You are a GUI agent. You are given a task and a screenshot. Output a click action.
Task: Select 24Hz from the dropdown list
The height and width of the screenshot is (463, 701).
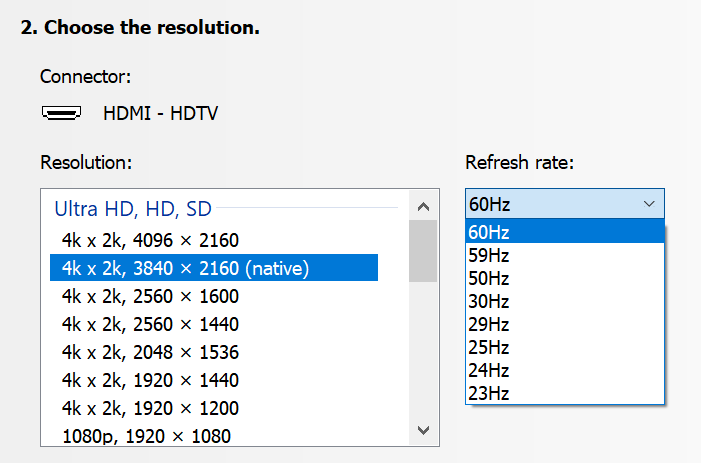[x=564, y=370]
